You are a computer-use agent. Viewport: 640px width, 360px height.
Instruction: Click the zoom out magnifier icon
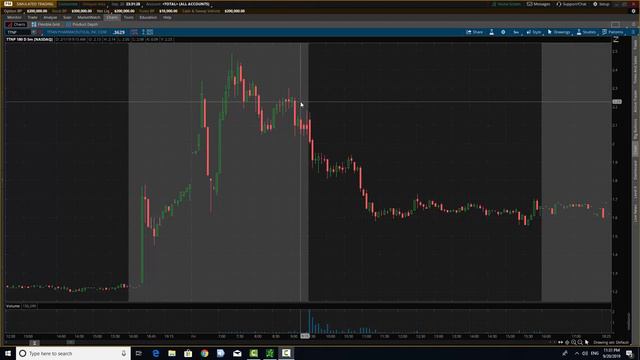pos(580,342)
